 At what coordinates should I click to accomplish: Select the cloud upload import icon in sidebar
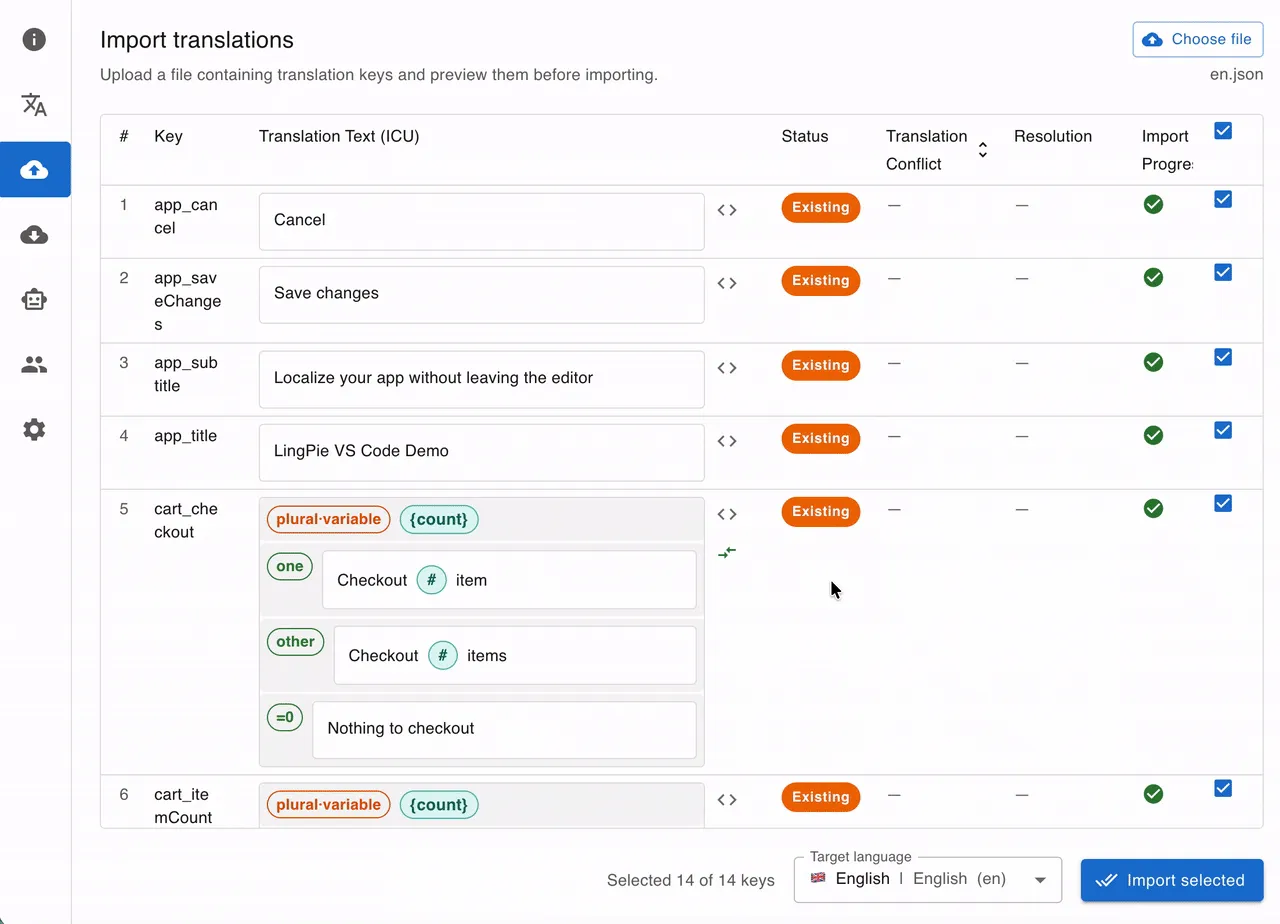[35, 169]
